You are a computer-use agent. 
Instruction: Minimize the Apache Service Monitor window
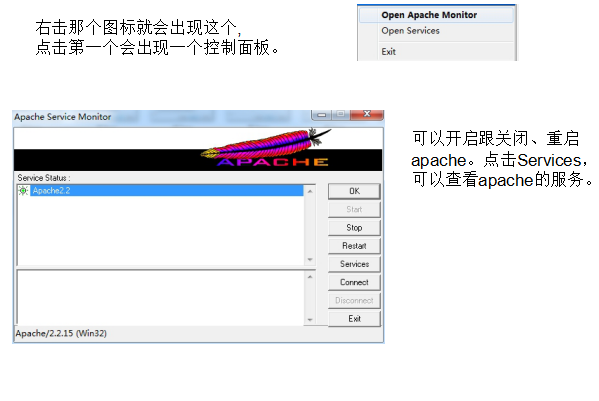pos(322,114)
